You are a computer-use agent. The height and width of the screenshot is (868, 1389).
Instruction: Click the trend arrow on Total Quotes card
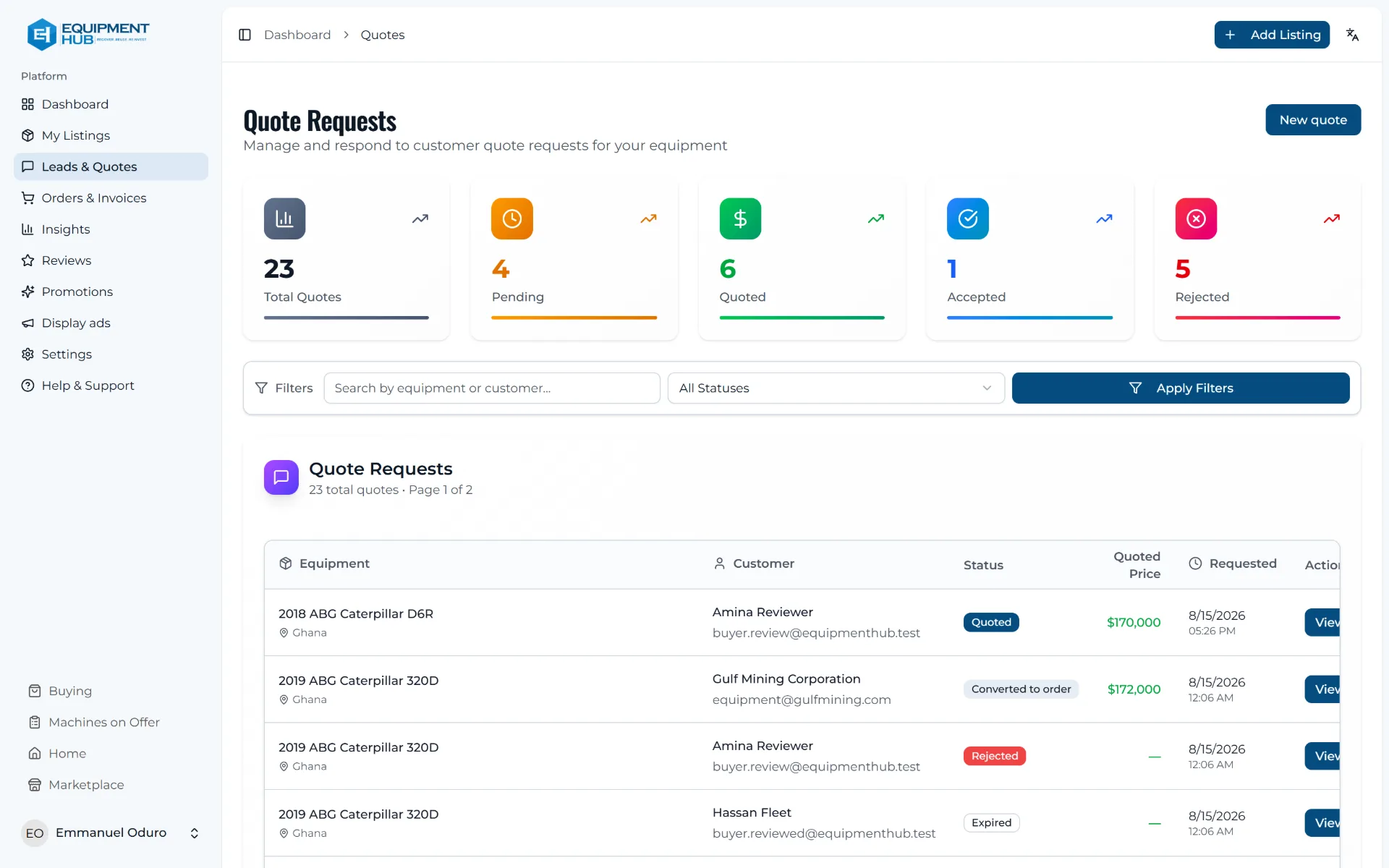tap(420, 218)
